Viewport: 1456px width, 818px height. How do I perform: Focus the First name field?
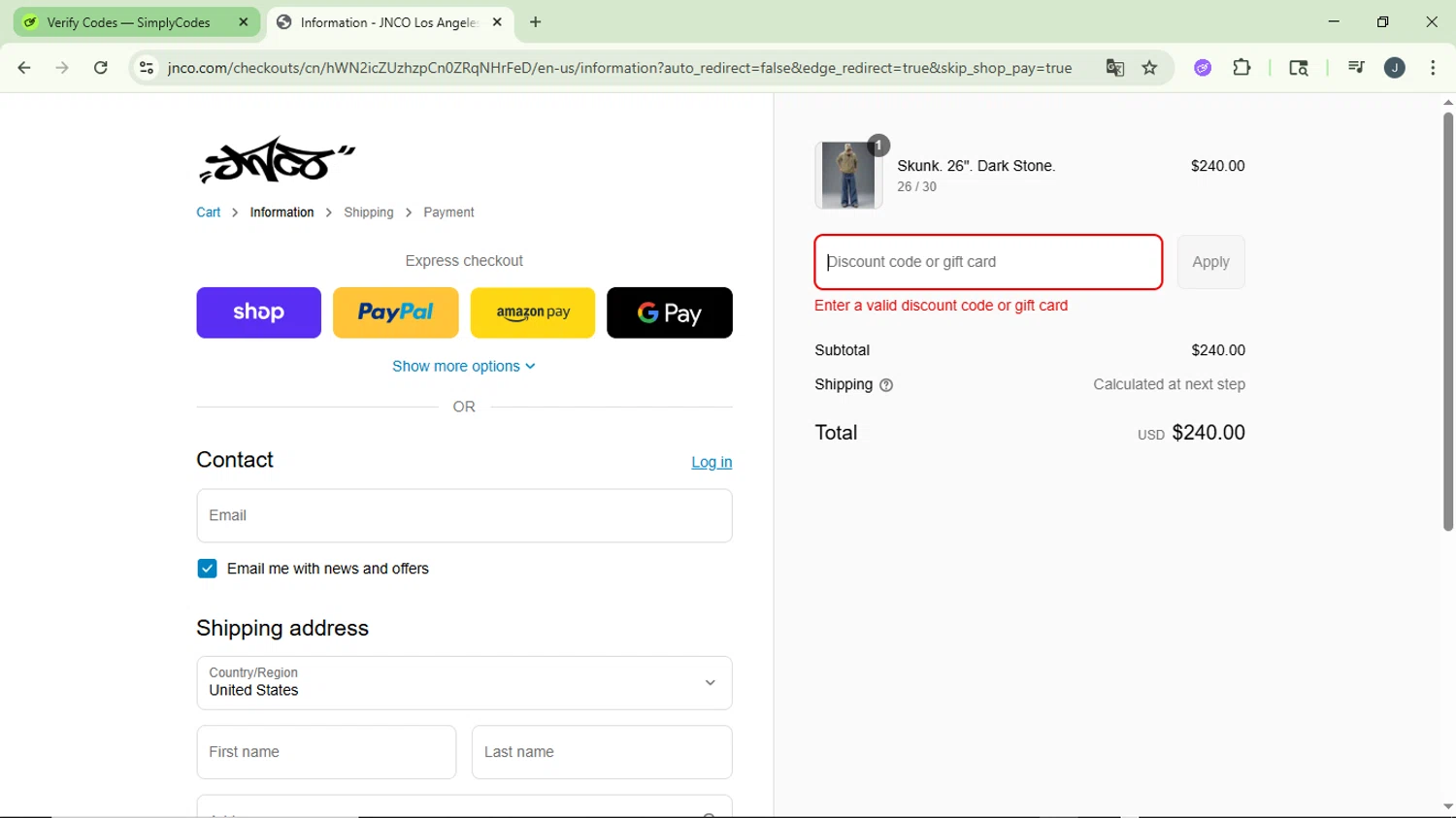326,752
